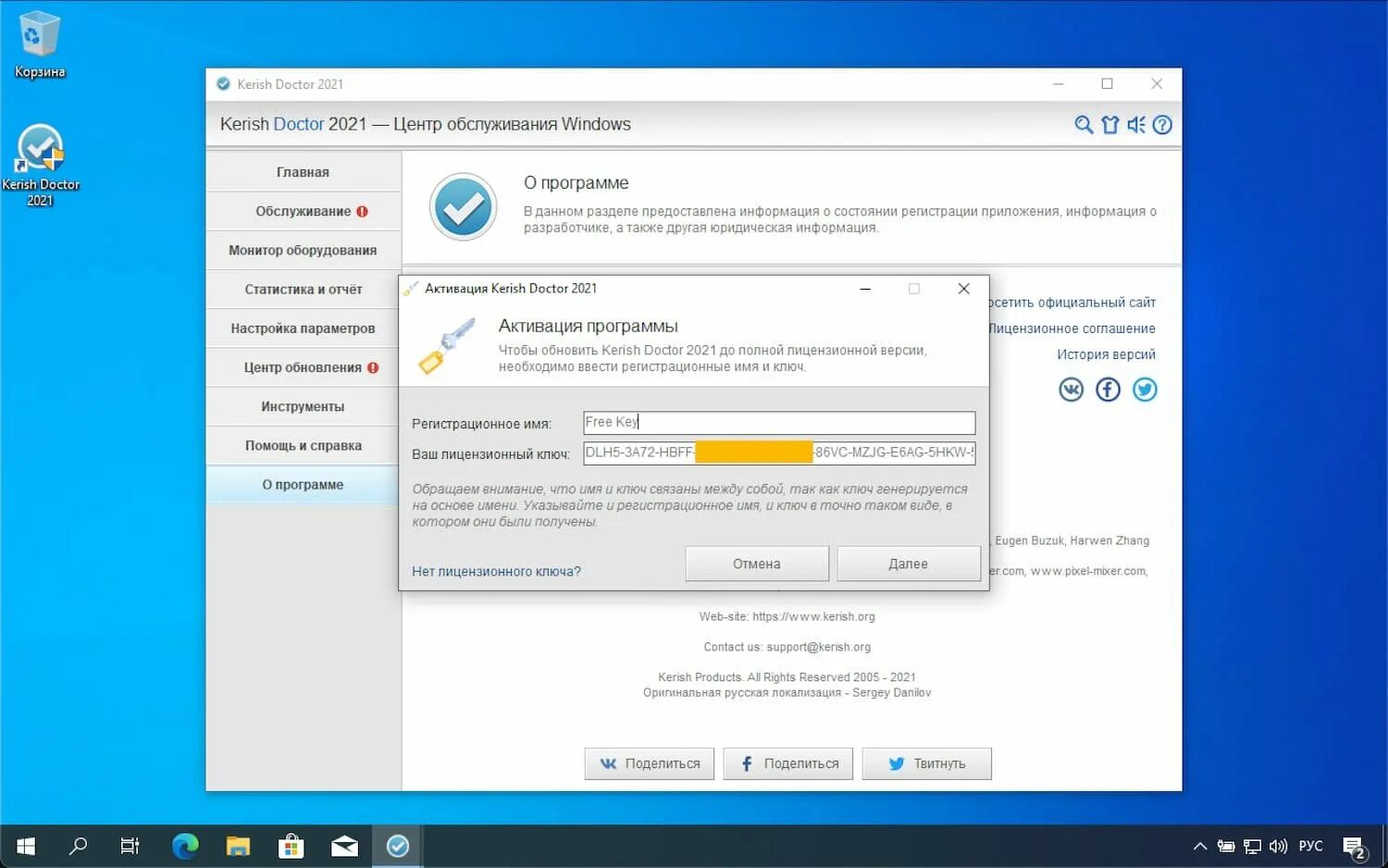
Task: Click Твитнуть button
Action: pyautogui.click(x=927, y=763)
